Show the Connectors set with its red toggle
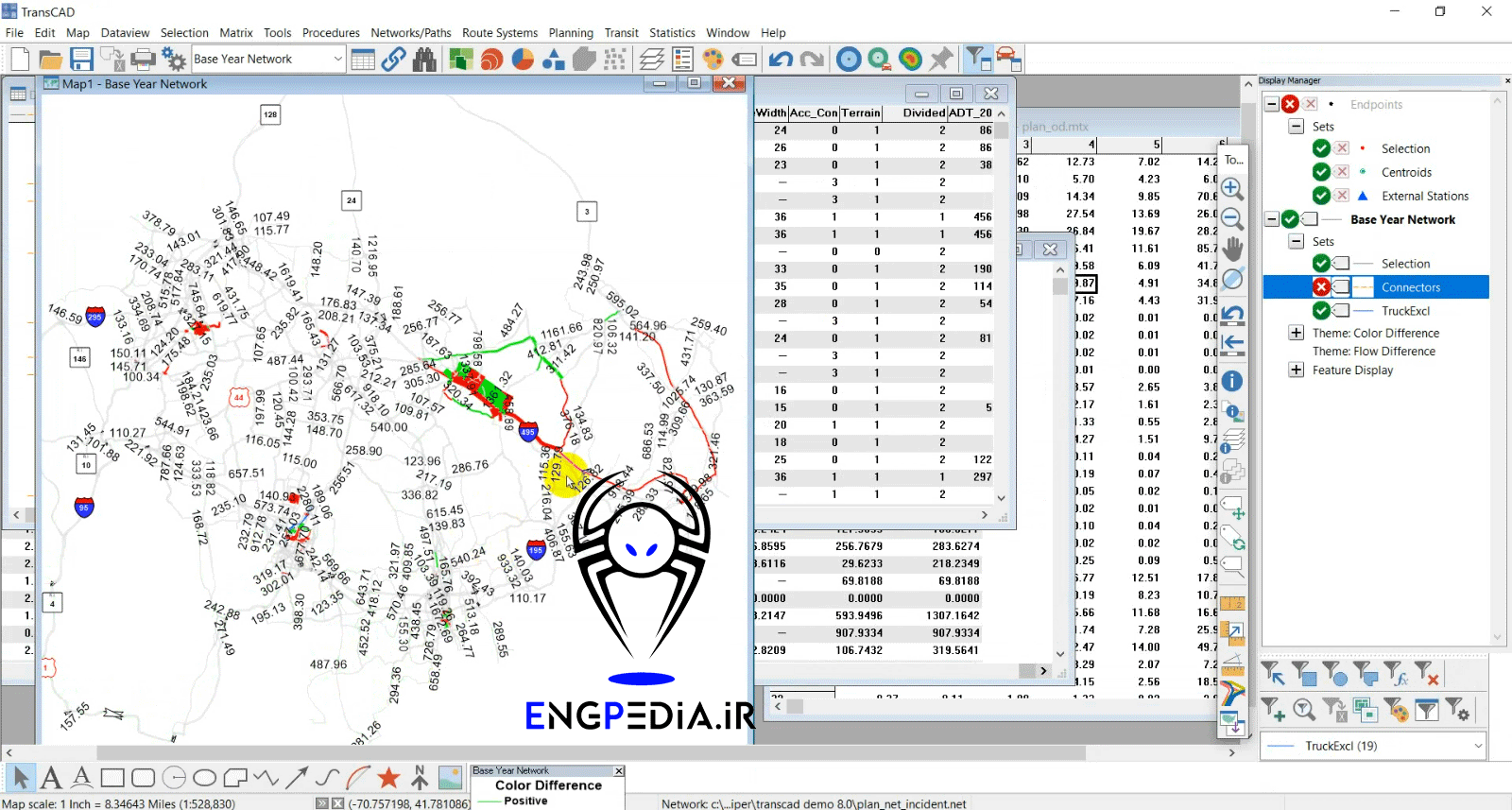This screenshot has width=1512, height=810. pyautogui.click(x=1321, y=287)
